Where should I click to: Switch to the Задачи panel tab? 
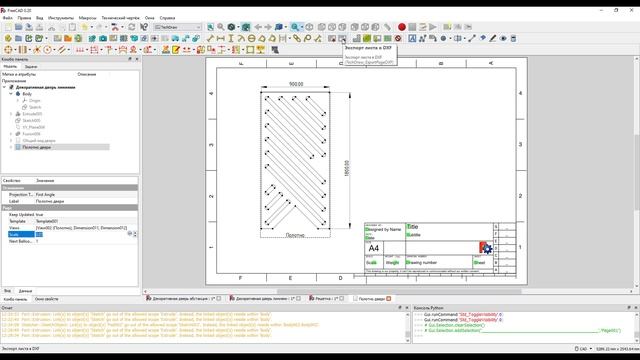31,67
